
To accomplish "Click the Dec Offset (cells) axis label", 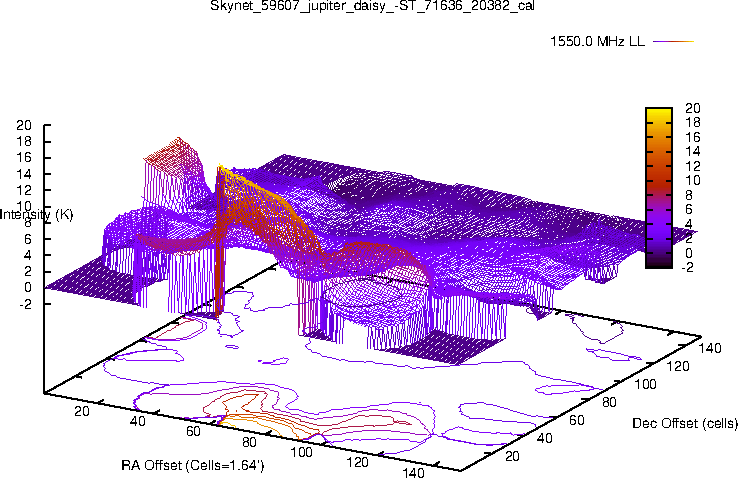I will click(685, 423).
